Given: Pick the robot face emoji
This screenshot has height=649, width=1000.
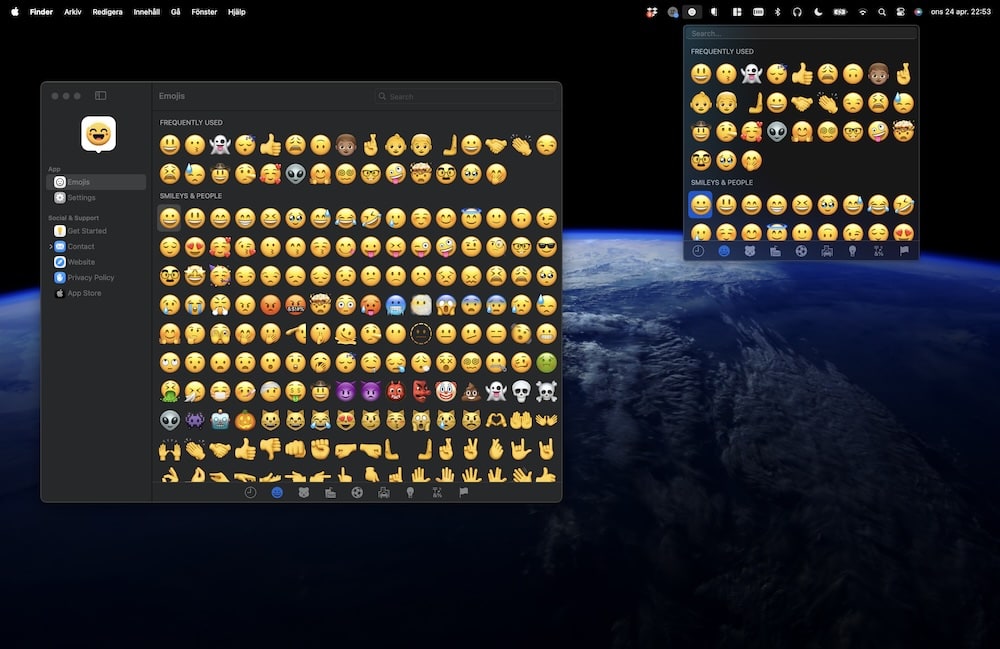Looking at the screenshot, I should (x=220, y=420).
